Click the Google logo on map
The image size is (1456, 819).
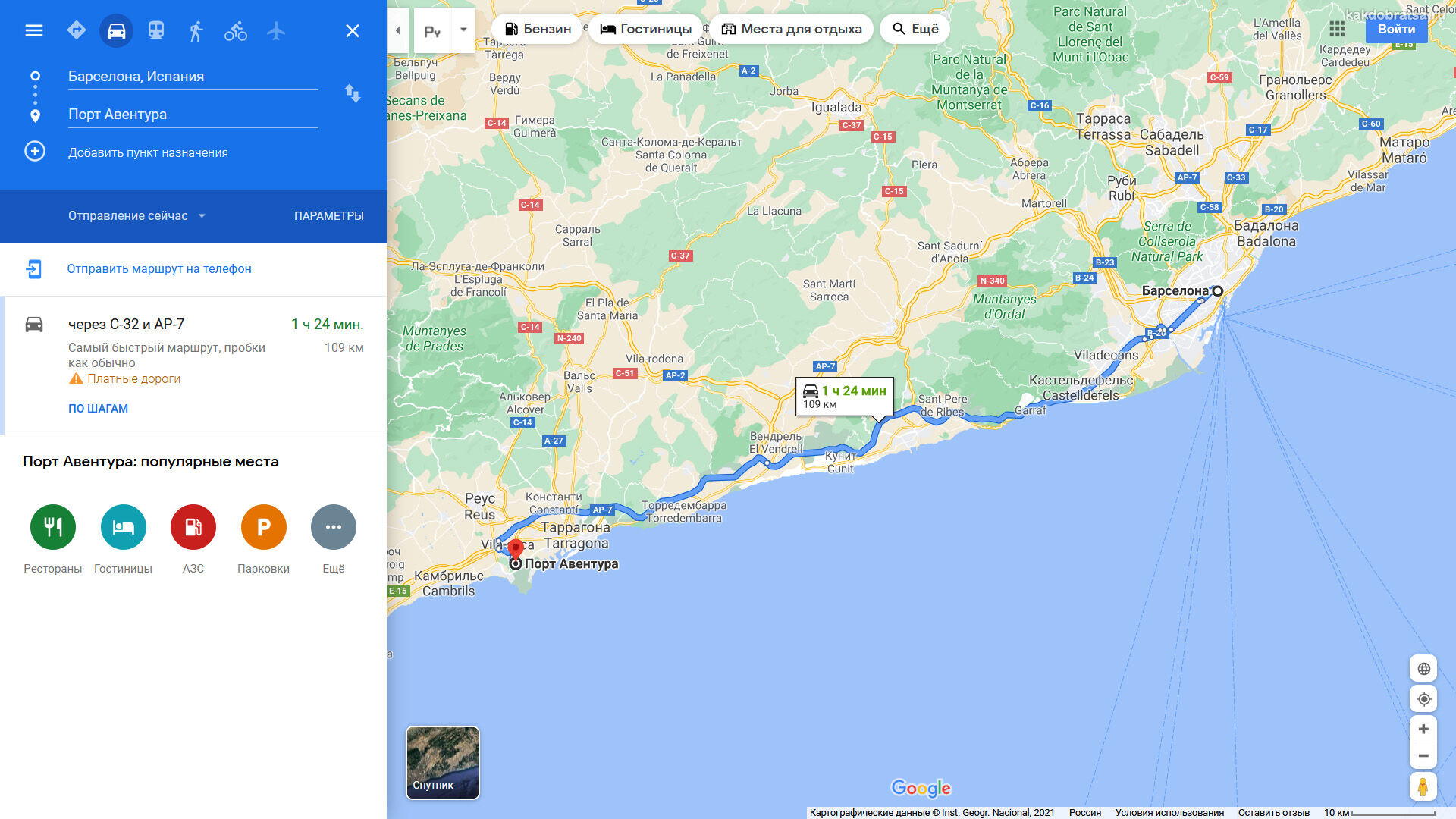click(x=921, y=789)
